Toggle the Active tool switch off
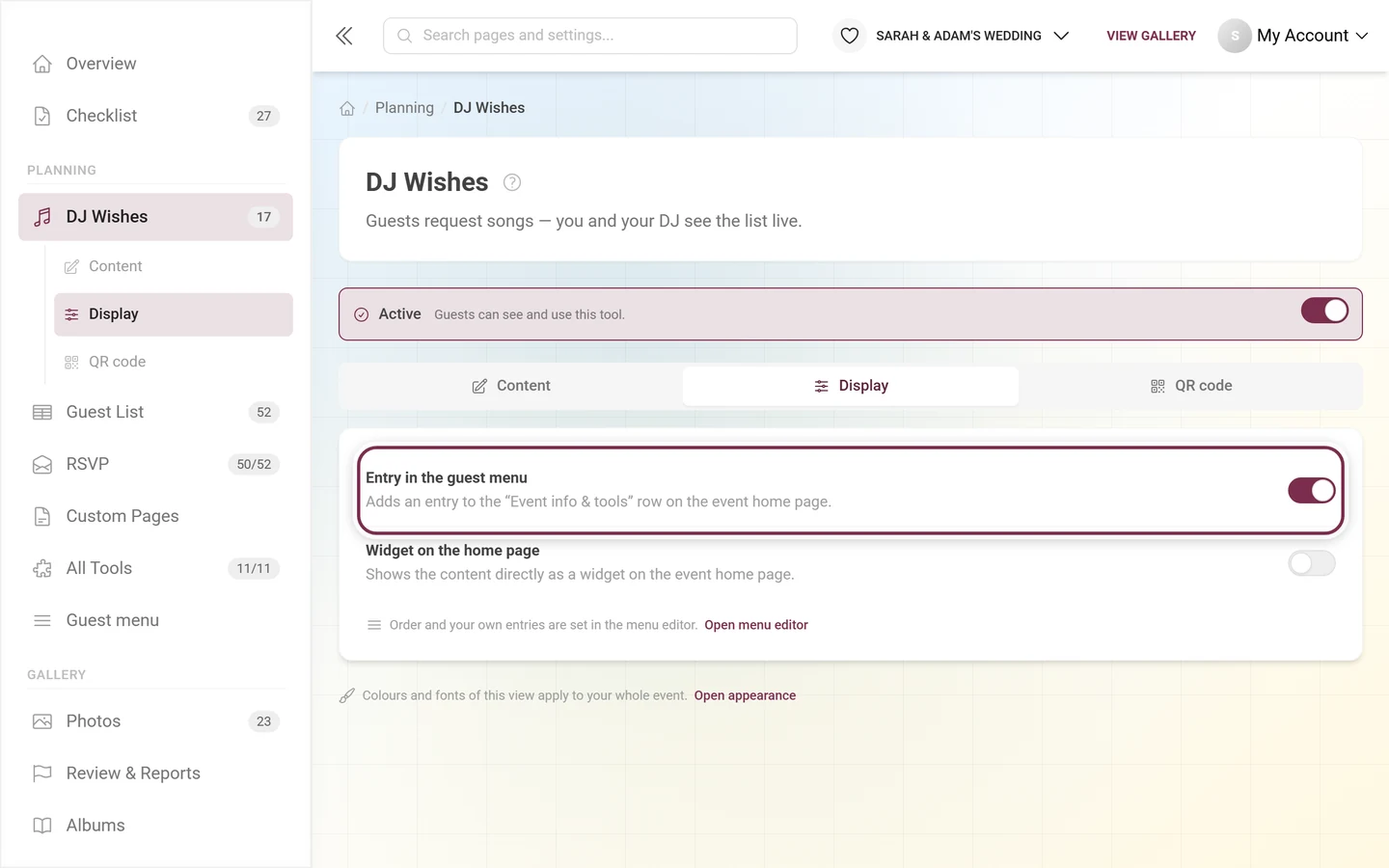 click(1324, 311)
